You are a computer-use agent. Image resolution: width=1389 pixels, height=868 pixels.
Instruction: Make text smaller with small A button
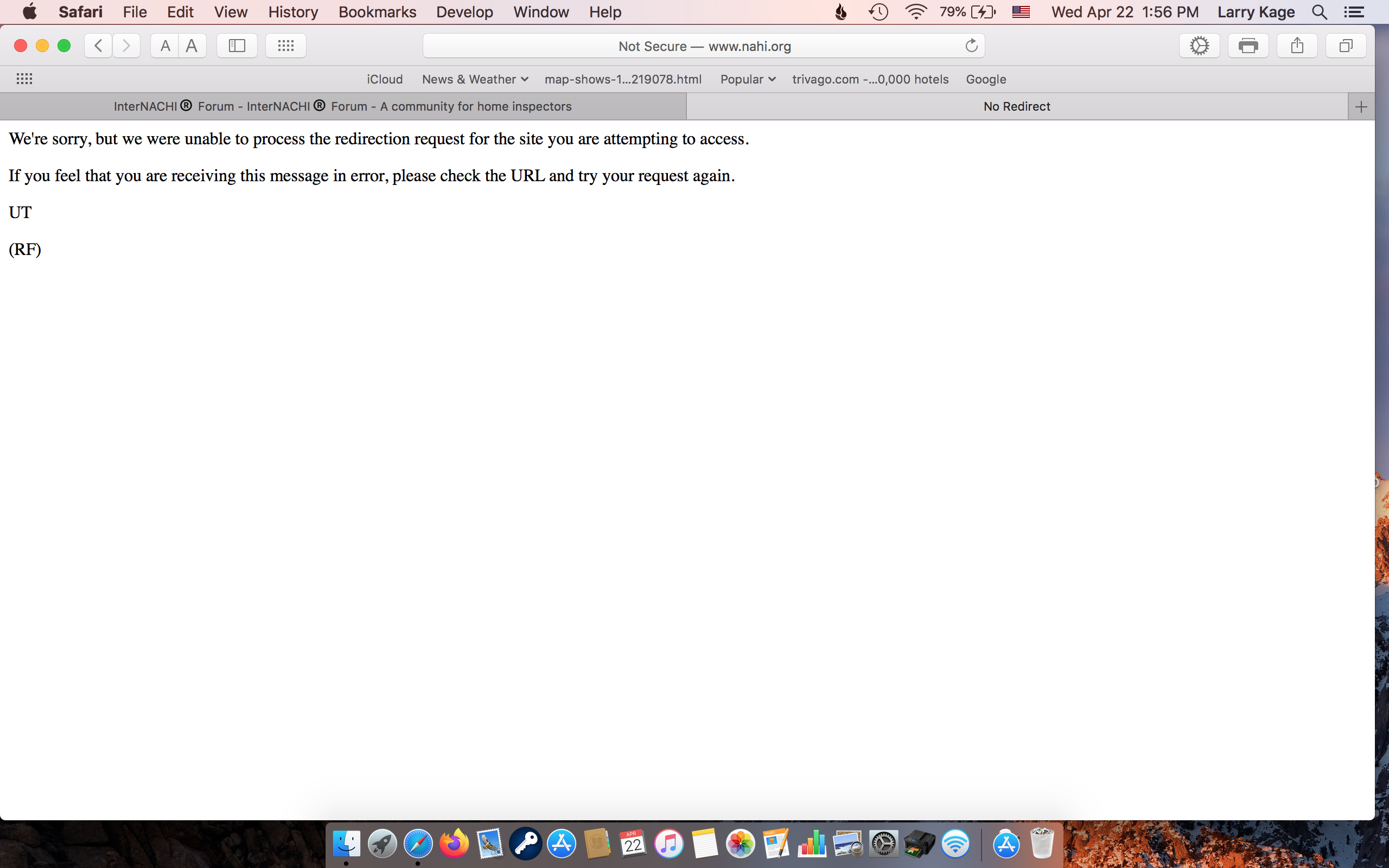click(165, 46)
